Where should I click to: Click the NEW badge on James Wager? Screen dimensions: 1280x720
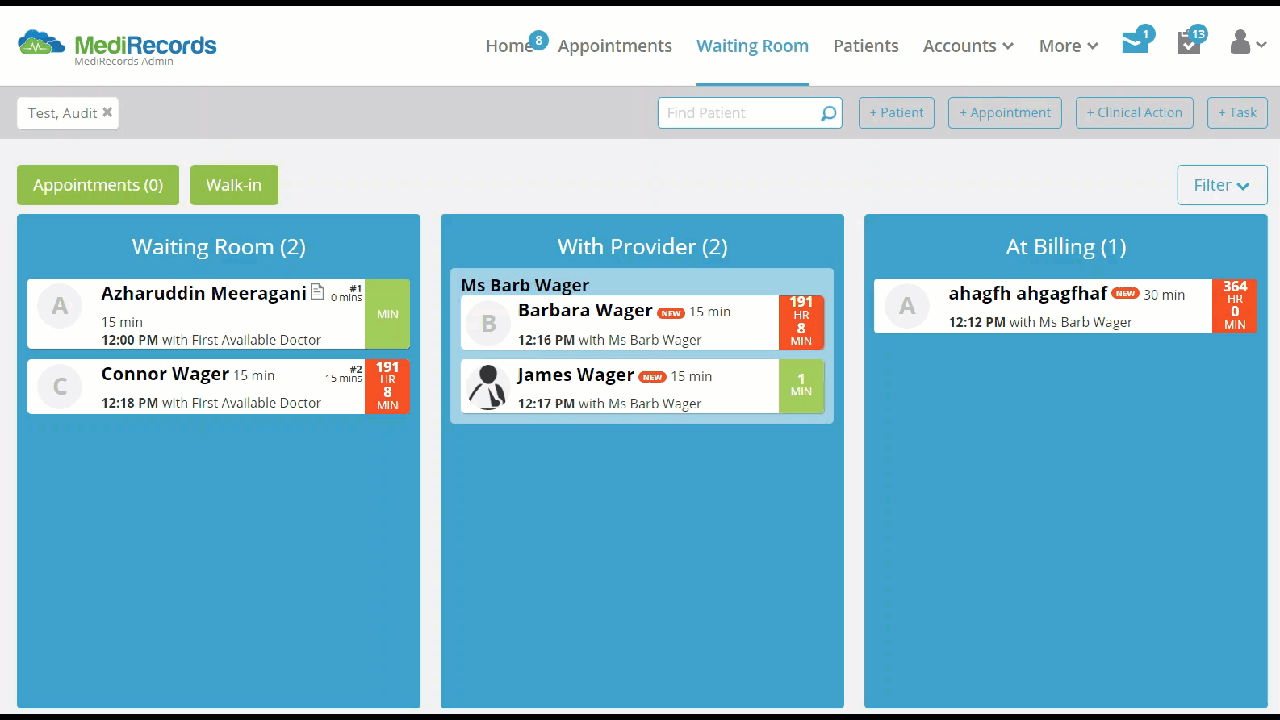click(x=653, y=377)
